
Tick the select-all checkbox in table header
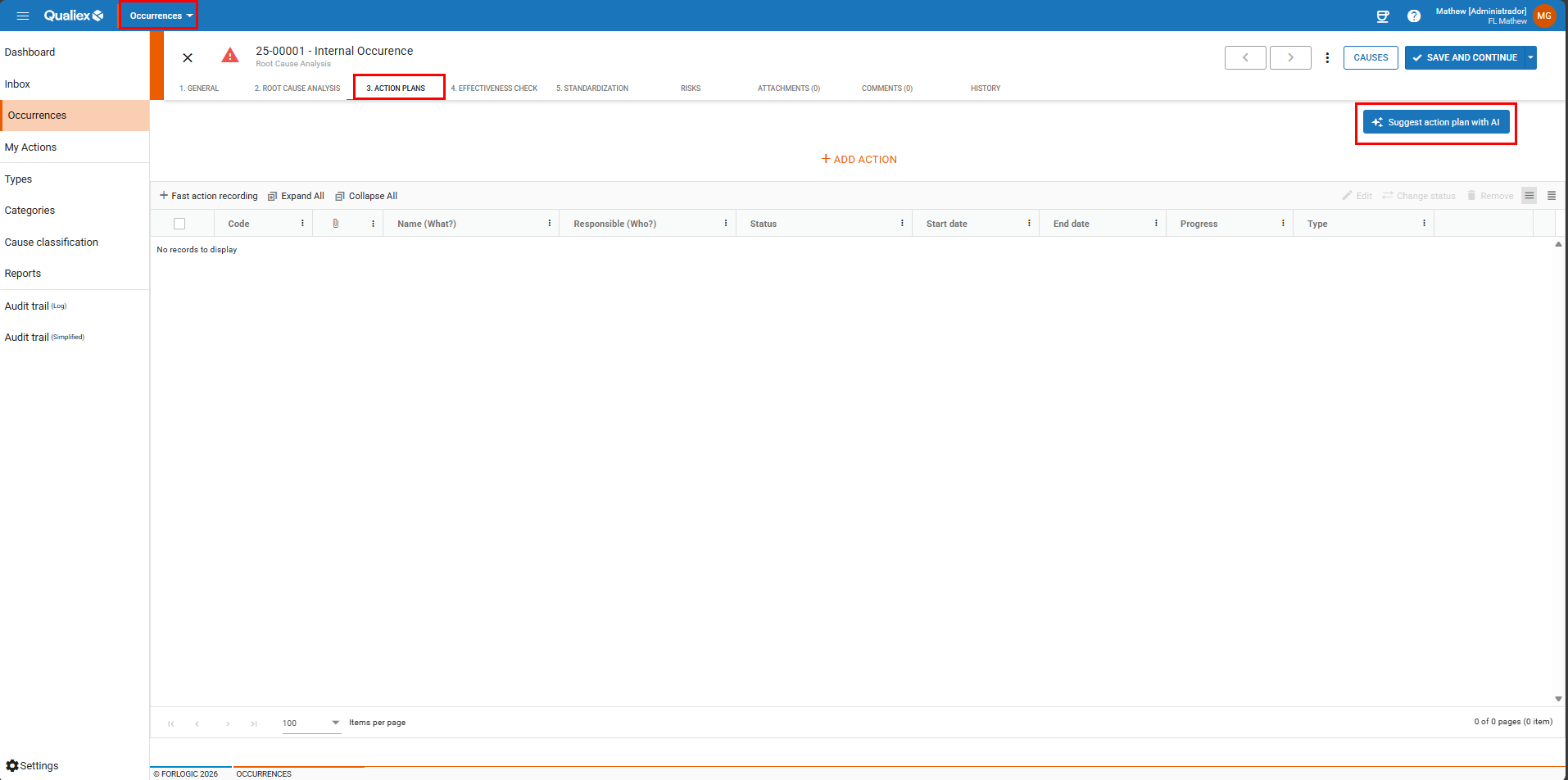[179, 224]
